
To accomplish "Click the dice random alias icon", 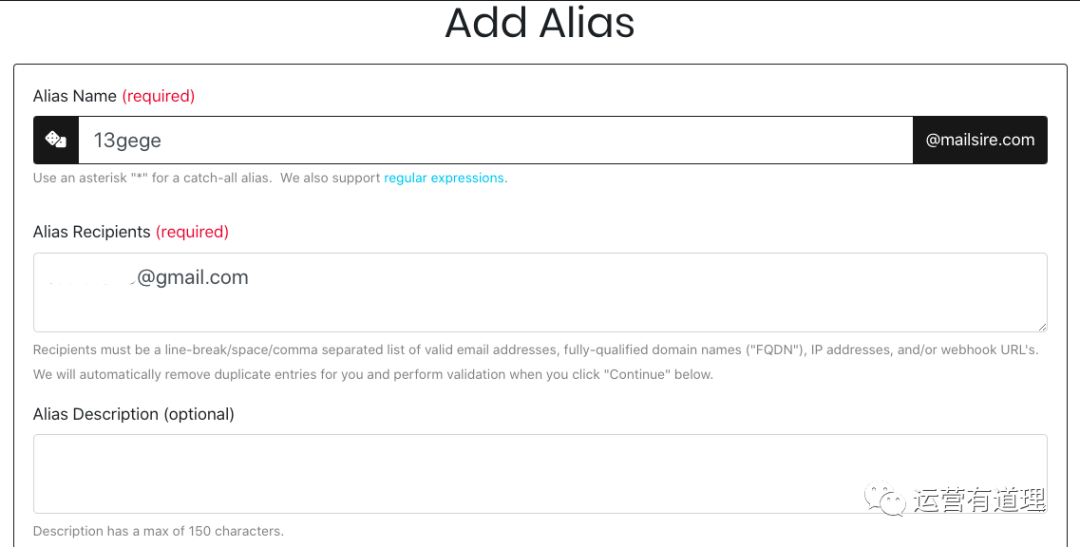I will (56, 140).
